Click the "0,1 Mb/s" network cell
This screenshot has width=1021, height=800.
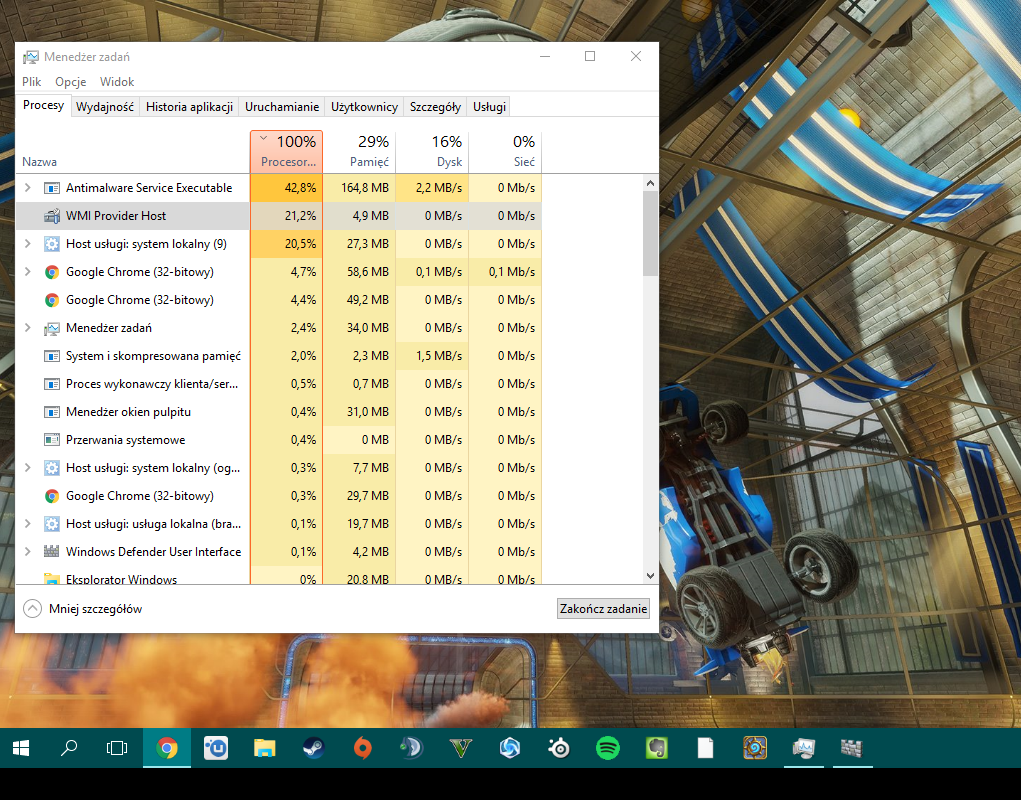505,272
